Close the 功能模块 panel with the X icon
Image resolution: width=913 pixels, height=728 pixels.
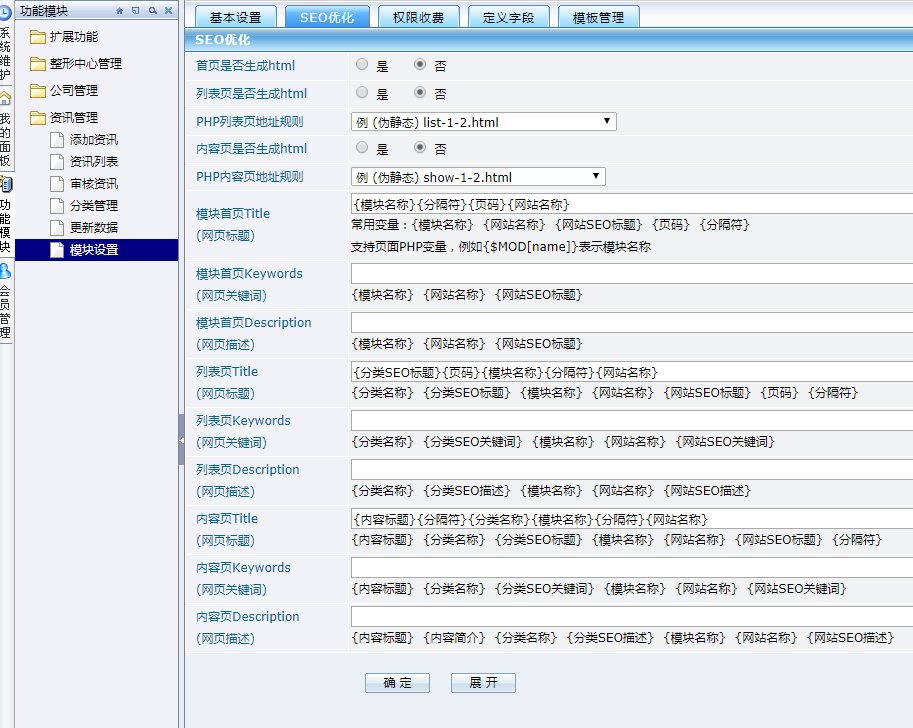tap(168, 10)
